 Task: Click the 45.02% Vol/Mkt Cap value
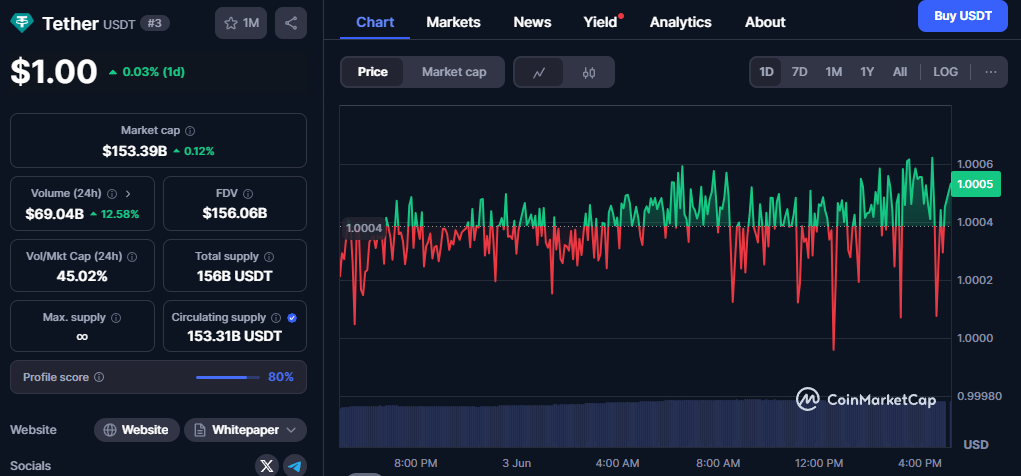82,276
